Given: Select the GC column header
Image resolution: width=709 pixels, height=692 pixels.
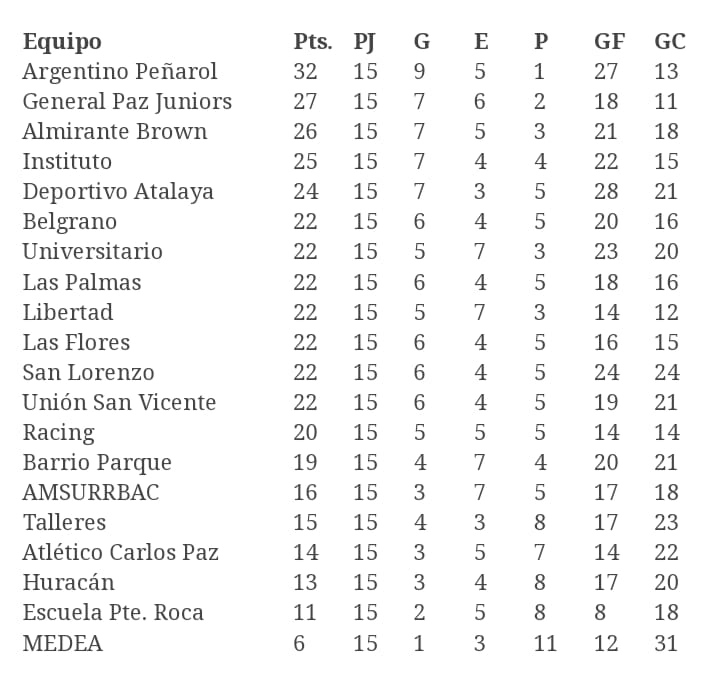Looking at the screenshot, I should click(669, 42).
